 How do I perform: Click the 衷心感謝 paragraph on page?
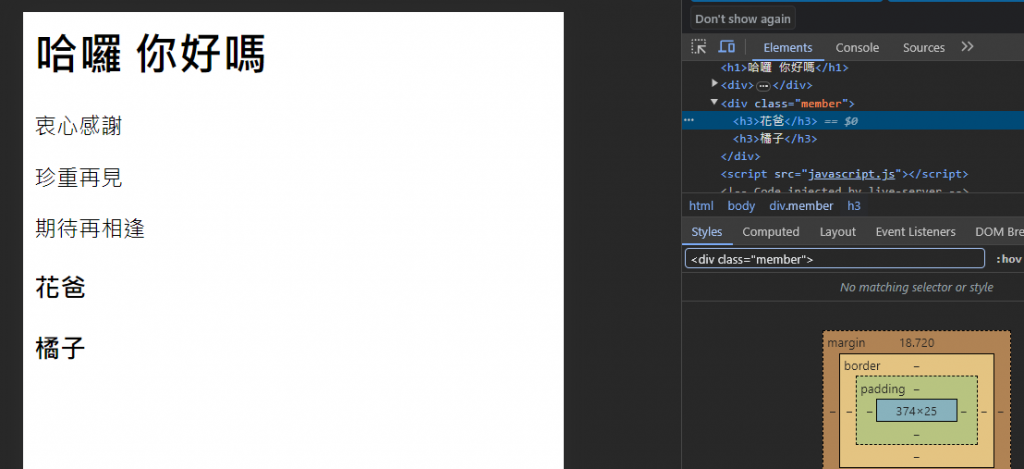tap(78, 126)
